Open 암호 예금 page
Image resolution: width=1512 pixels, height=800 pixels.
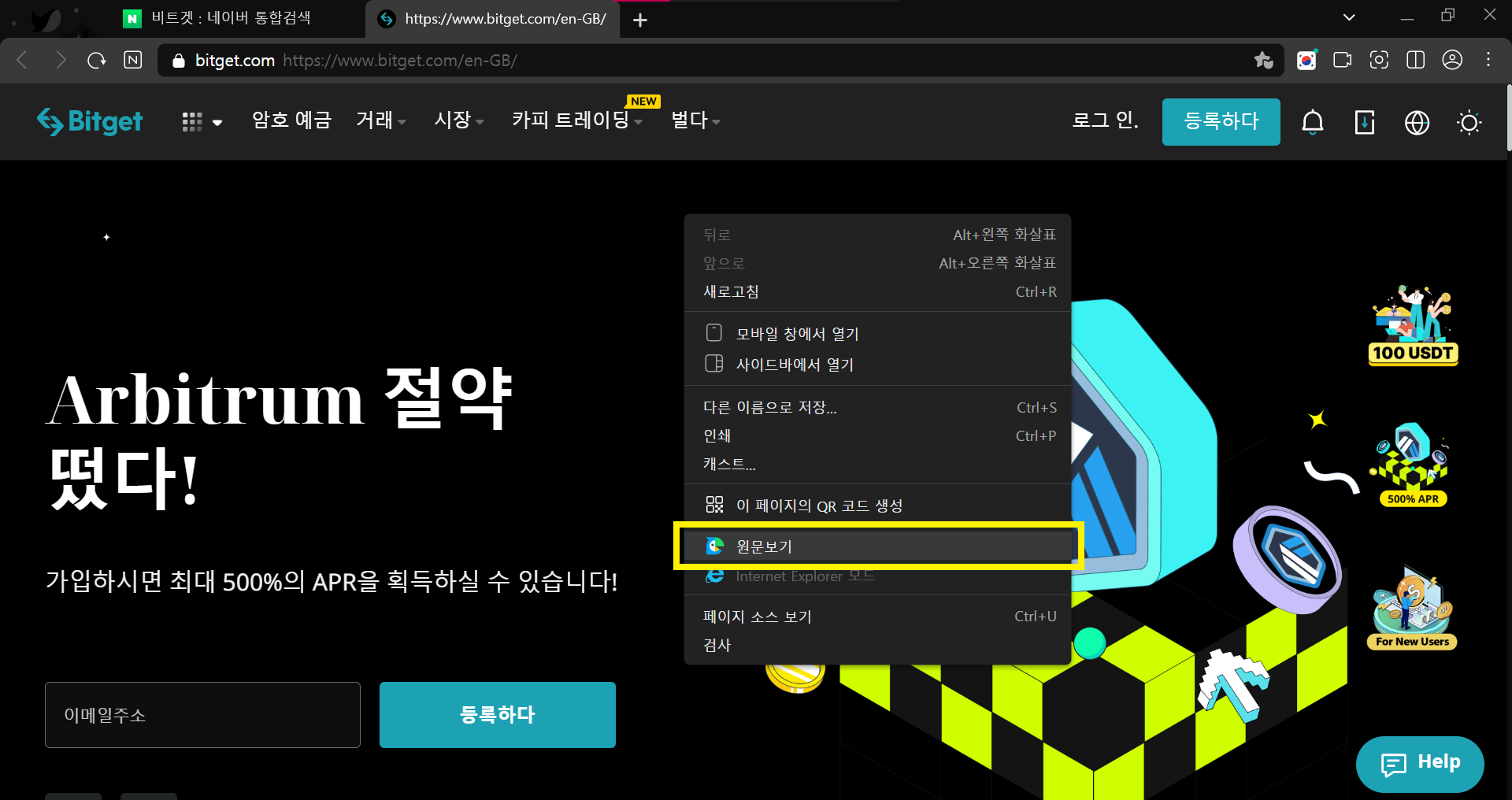(291, 120)
